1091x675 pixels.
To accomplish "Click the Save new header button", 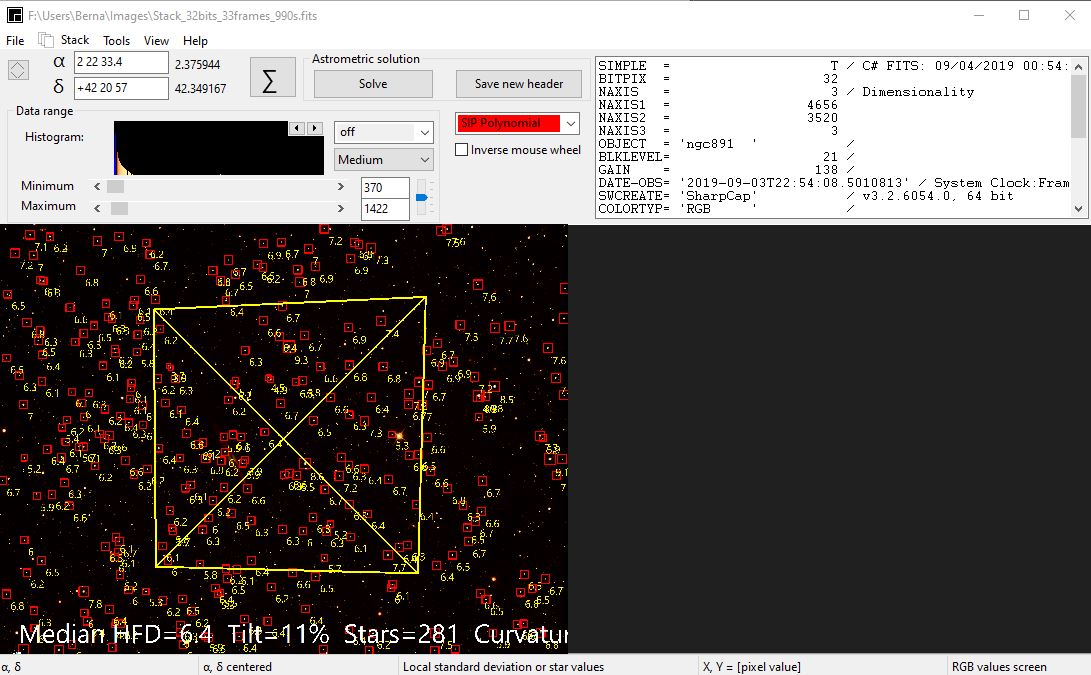I will 518,84.
